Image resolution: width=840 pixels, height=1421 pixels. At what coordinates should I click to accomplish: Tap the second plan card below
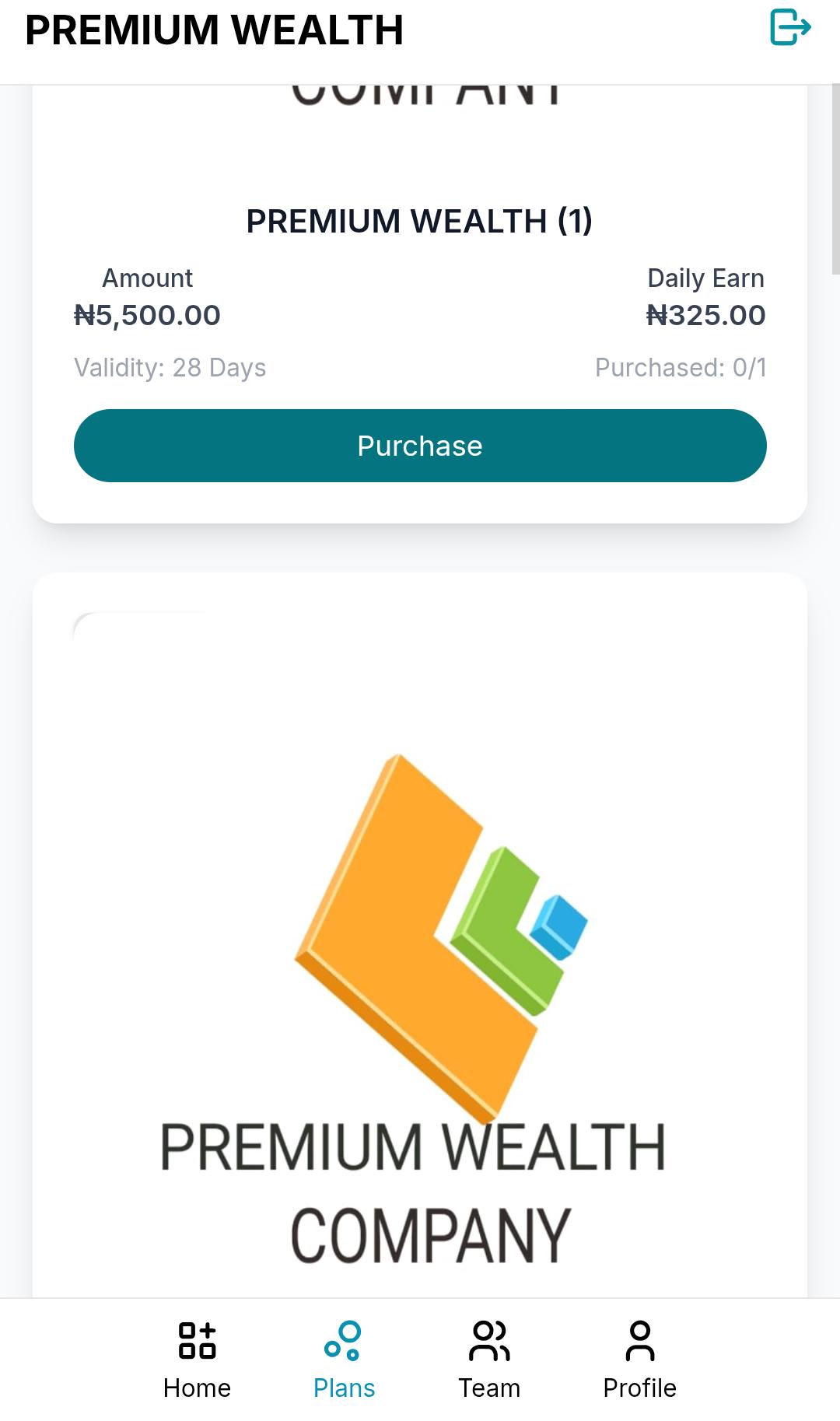pos(420,933)
